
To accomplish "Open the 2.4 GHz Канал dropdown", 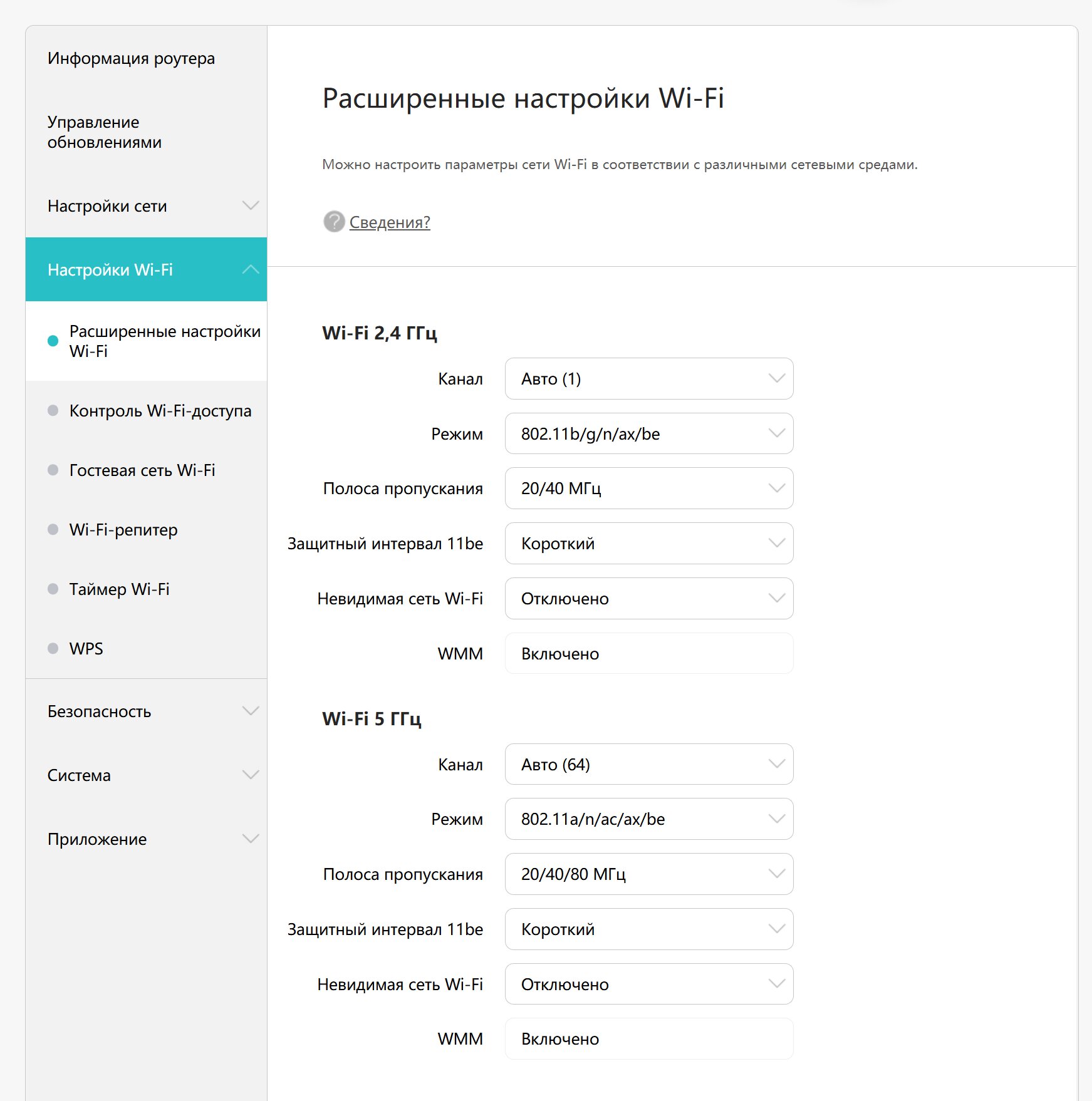I will 649,378.
